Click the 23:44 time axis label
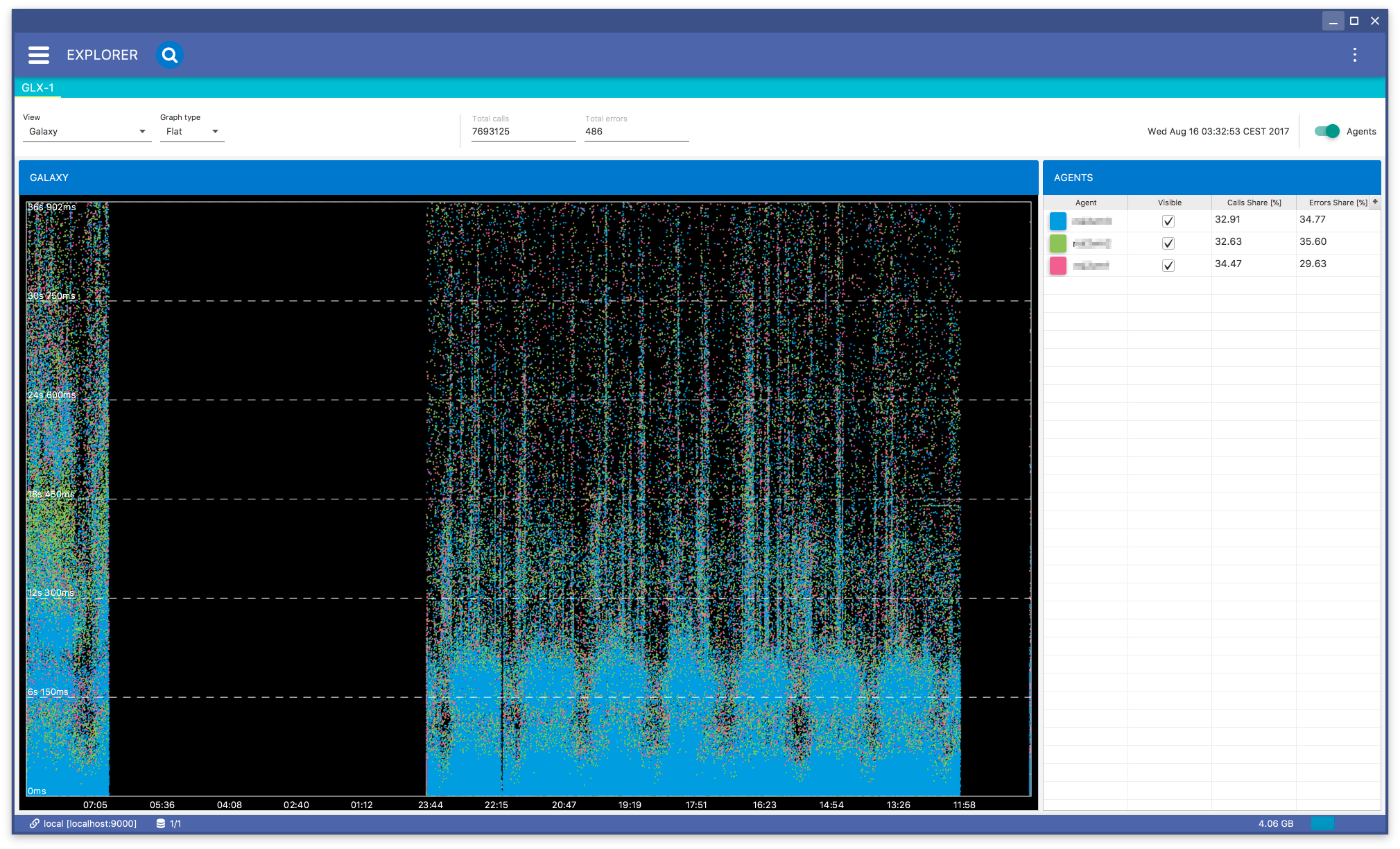This screenshot has width=1400, height=849. 430,805
